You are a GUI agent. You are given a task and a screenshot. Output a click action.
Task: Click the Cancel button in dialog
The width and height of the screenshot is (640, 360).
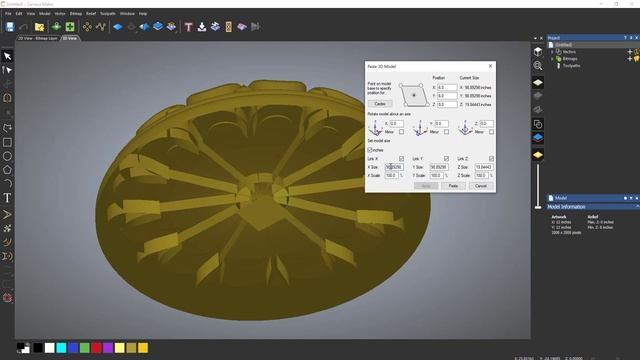coord(481,186)
